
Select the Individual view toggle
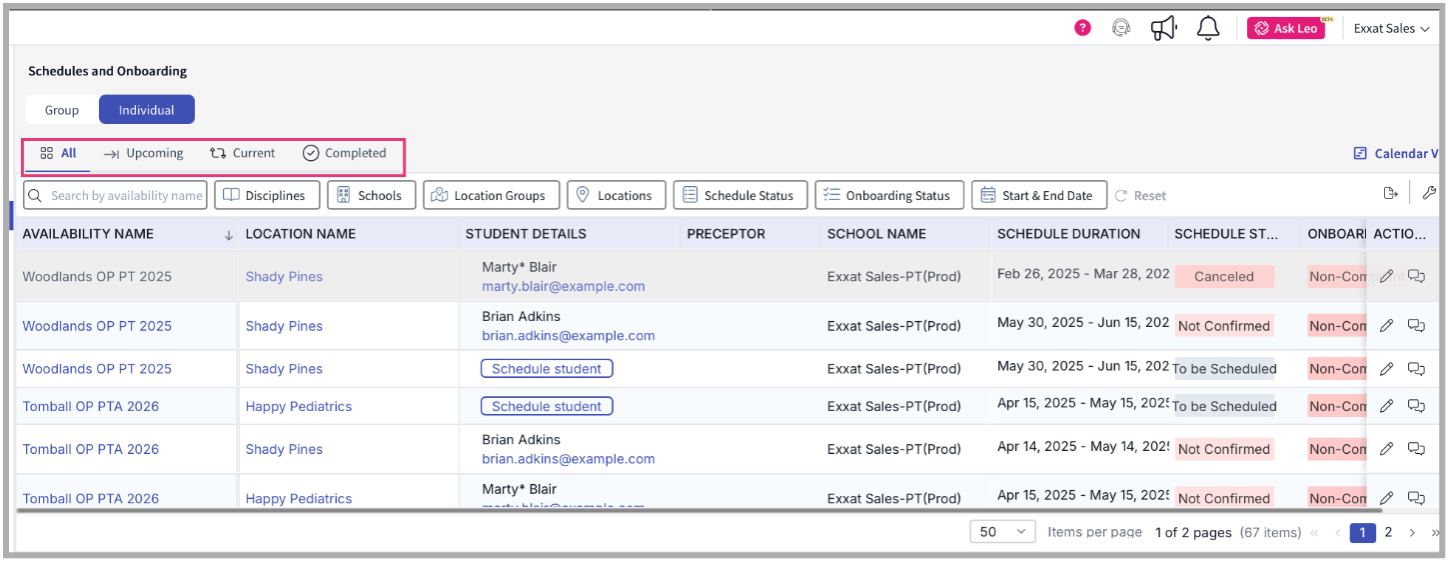coord(146,110)
